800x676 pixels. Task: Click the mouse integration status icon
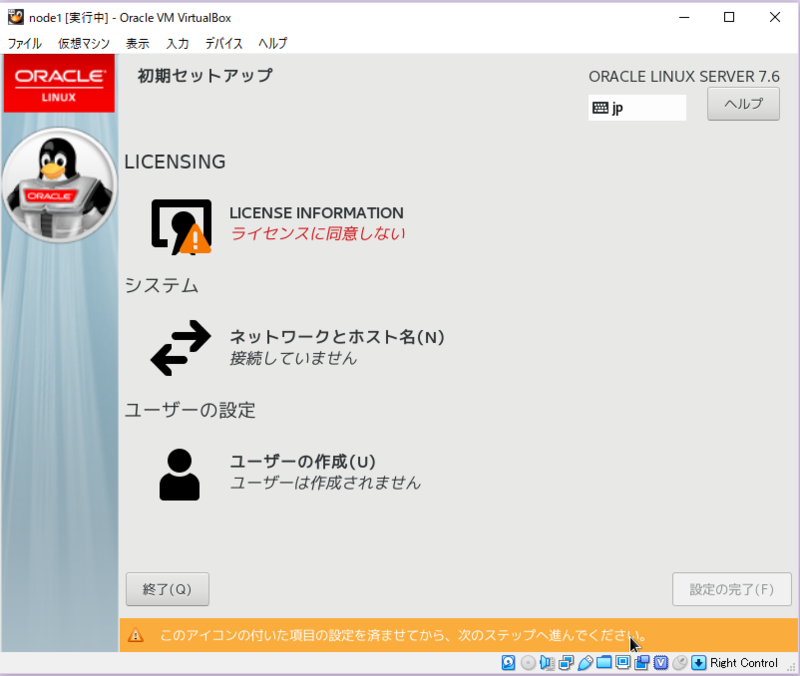point(680,663)
